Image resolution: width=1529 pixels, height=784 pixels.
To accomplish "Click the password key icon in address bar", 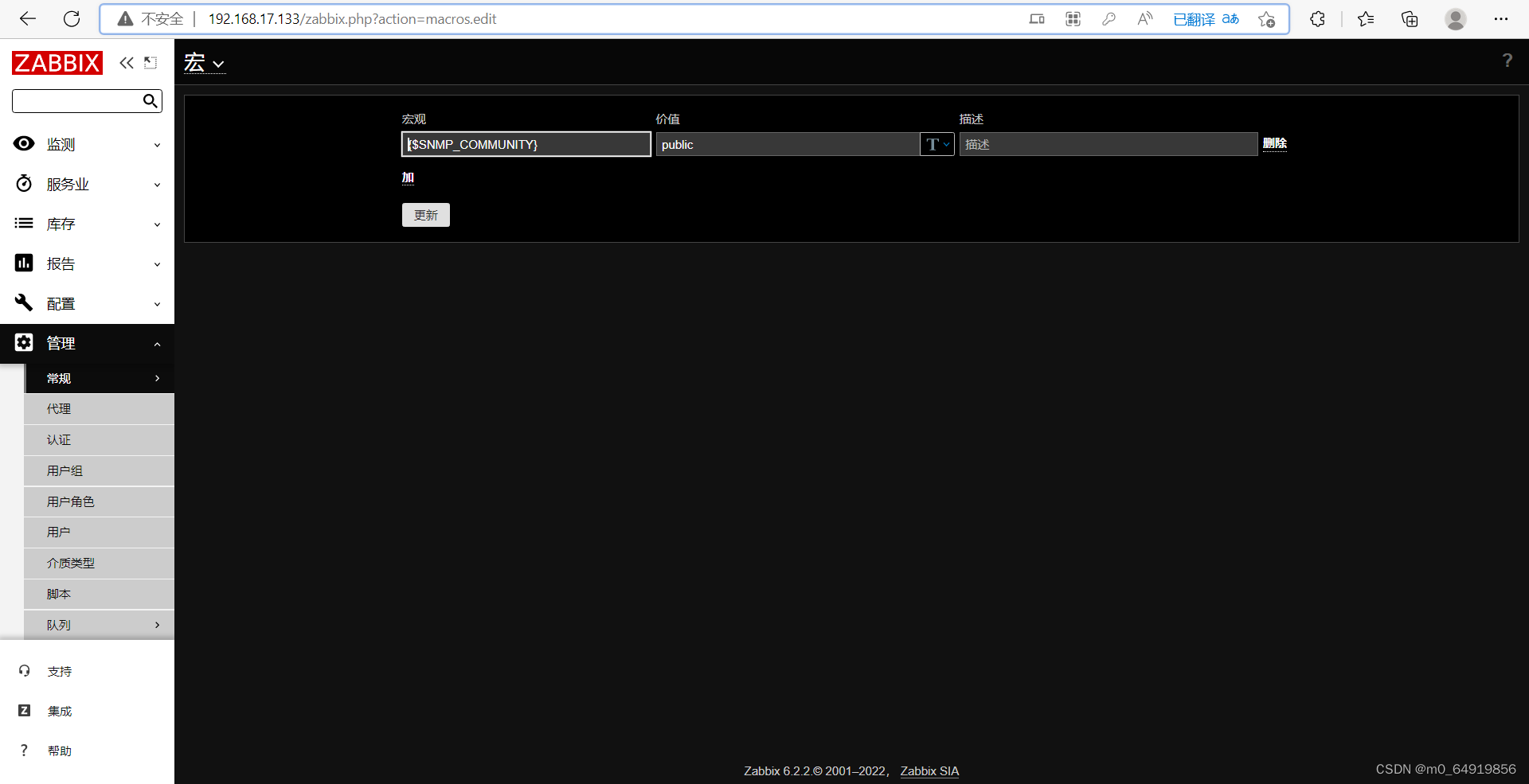I will 1109,19.
